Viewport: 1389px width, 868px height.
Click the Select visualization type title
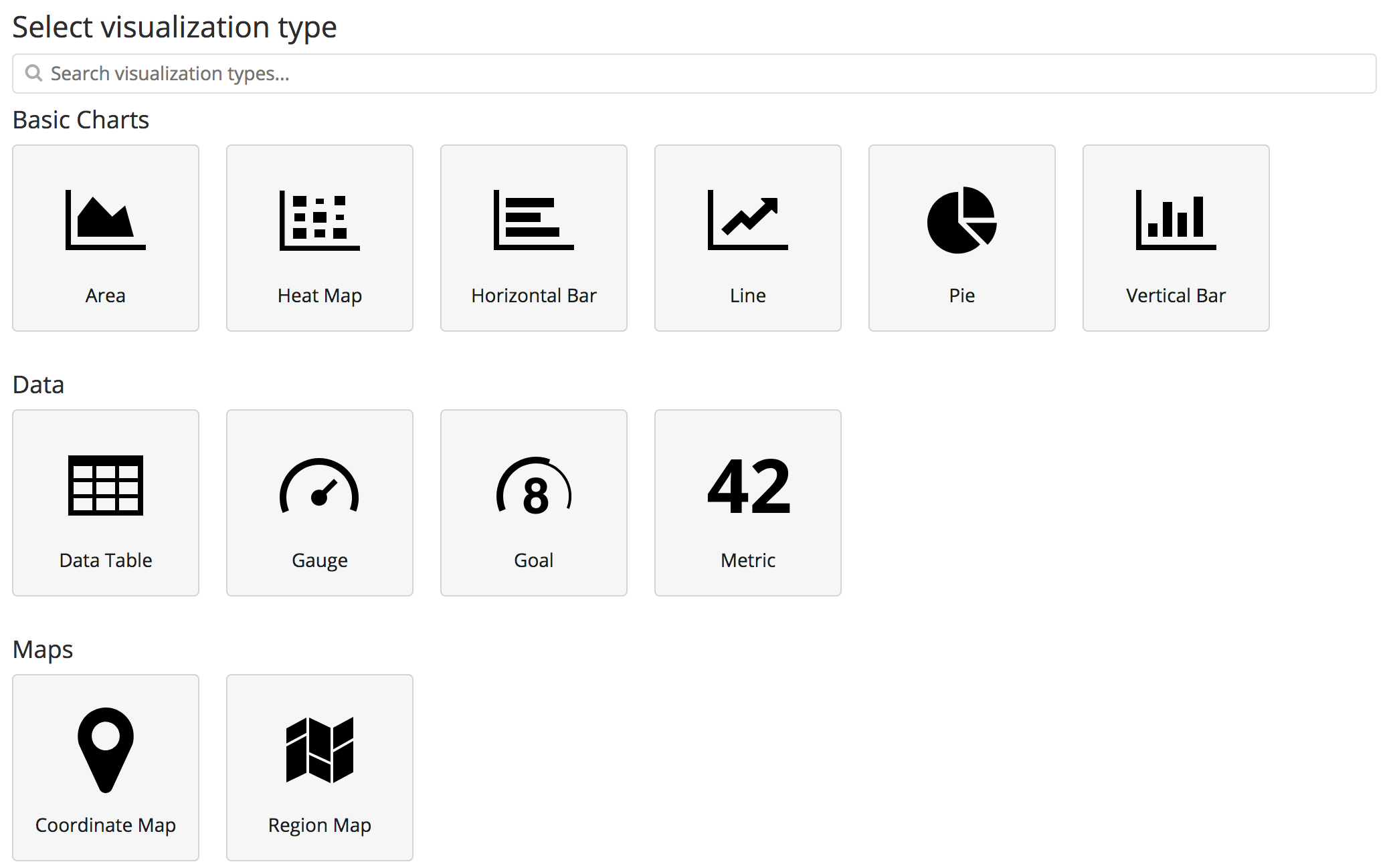[175, 28]
